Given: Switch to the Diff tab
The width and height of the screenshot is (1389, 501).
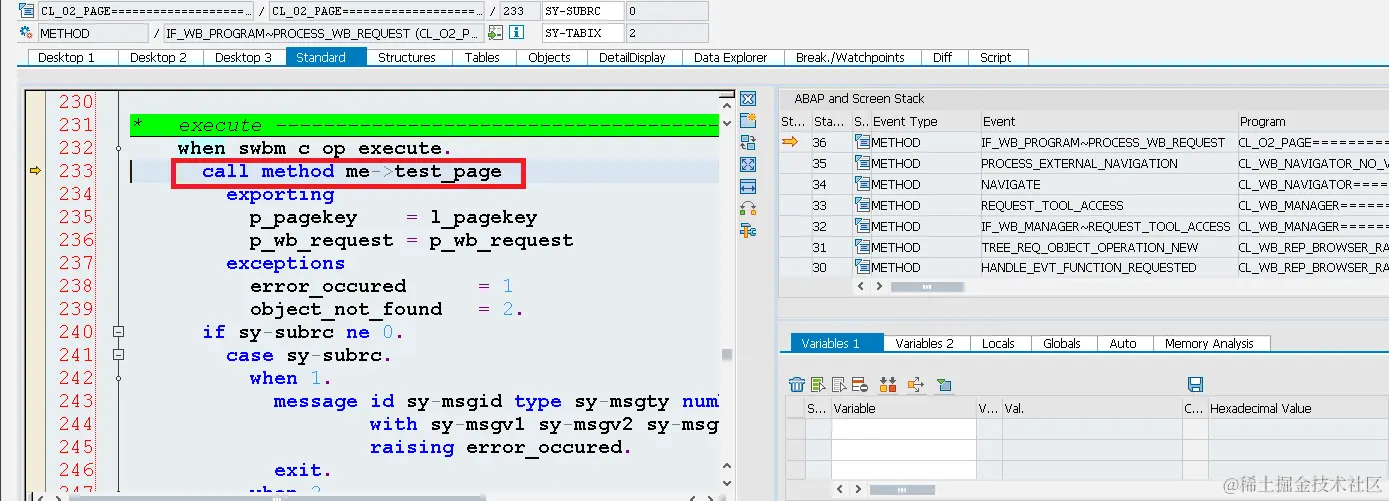Looking at the screenshot, I should coord(942,57).
